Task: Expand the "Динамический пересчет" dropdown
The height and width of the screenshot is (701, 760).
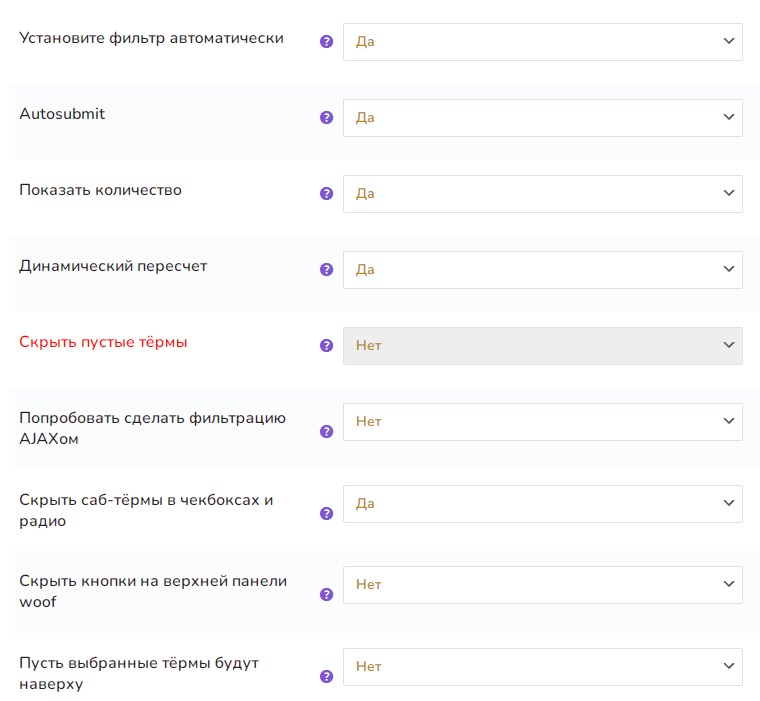Action: (x=542, y=270)
